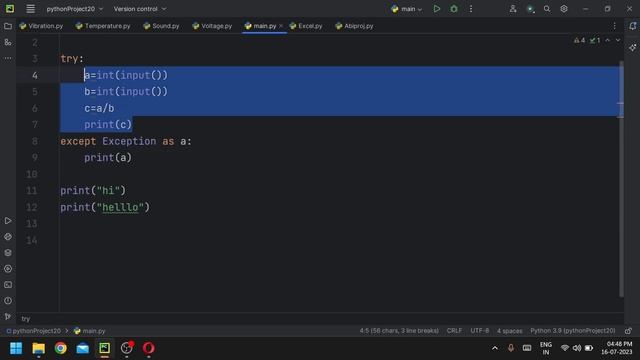Open Code With Me user icon

click(513, 9)
